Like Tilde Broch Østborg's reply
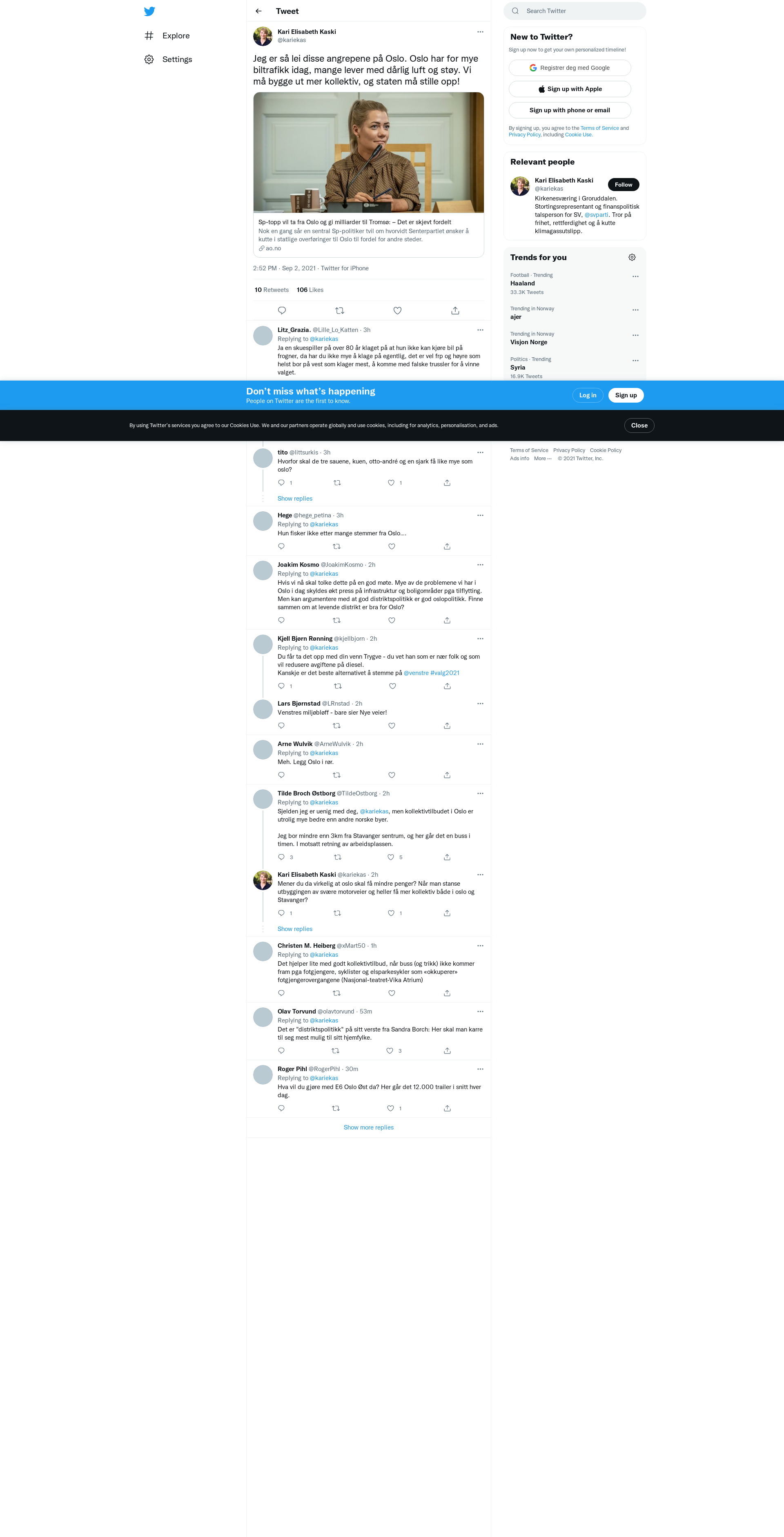The image size is (784, 1537). coord(391,858)
